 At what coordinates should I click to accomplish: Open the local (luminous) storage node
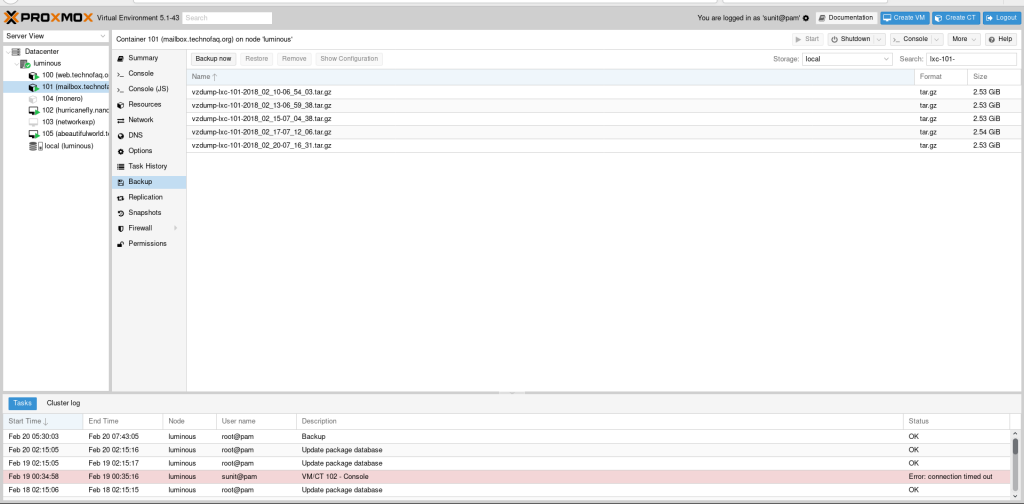point(68,146)
